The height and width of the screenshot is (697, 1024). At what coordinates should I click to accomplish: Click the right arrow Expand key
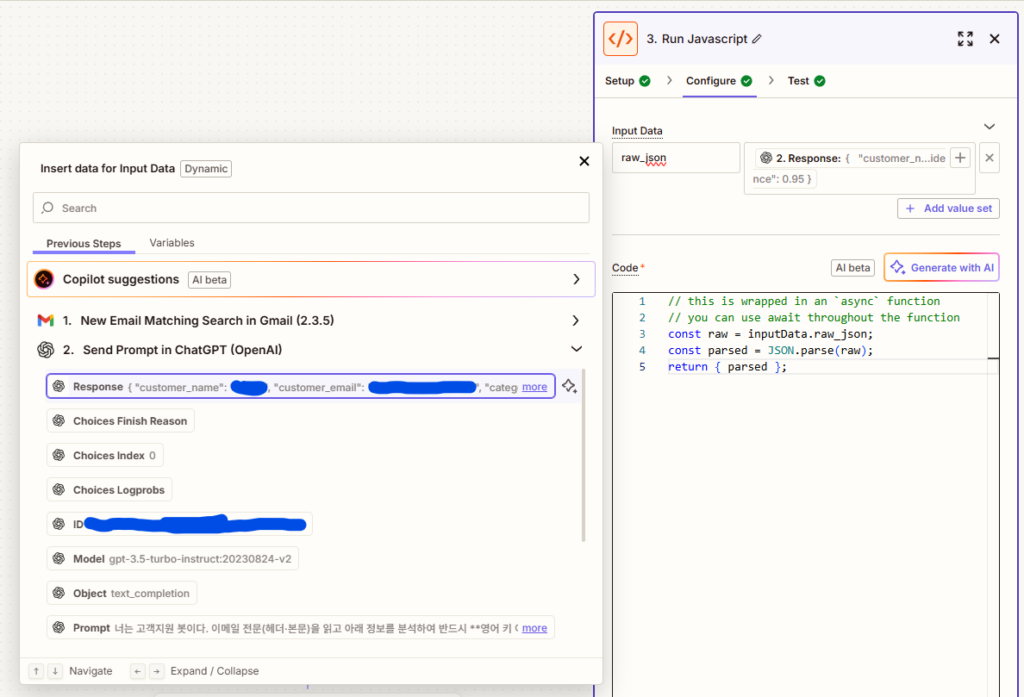pos(157,671)
